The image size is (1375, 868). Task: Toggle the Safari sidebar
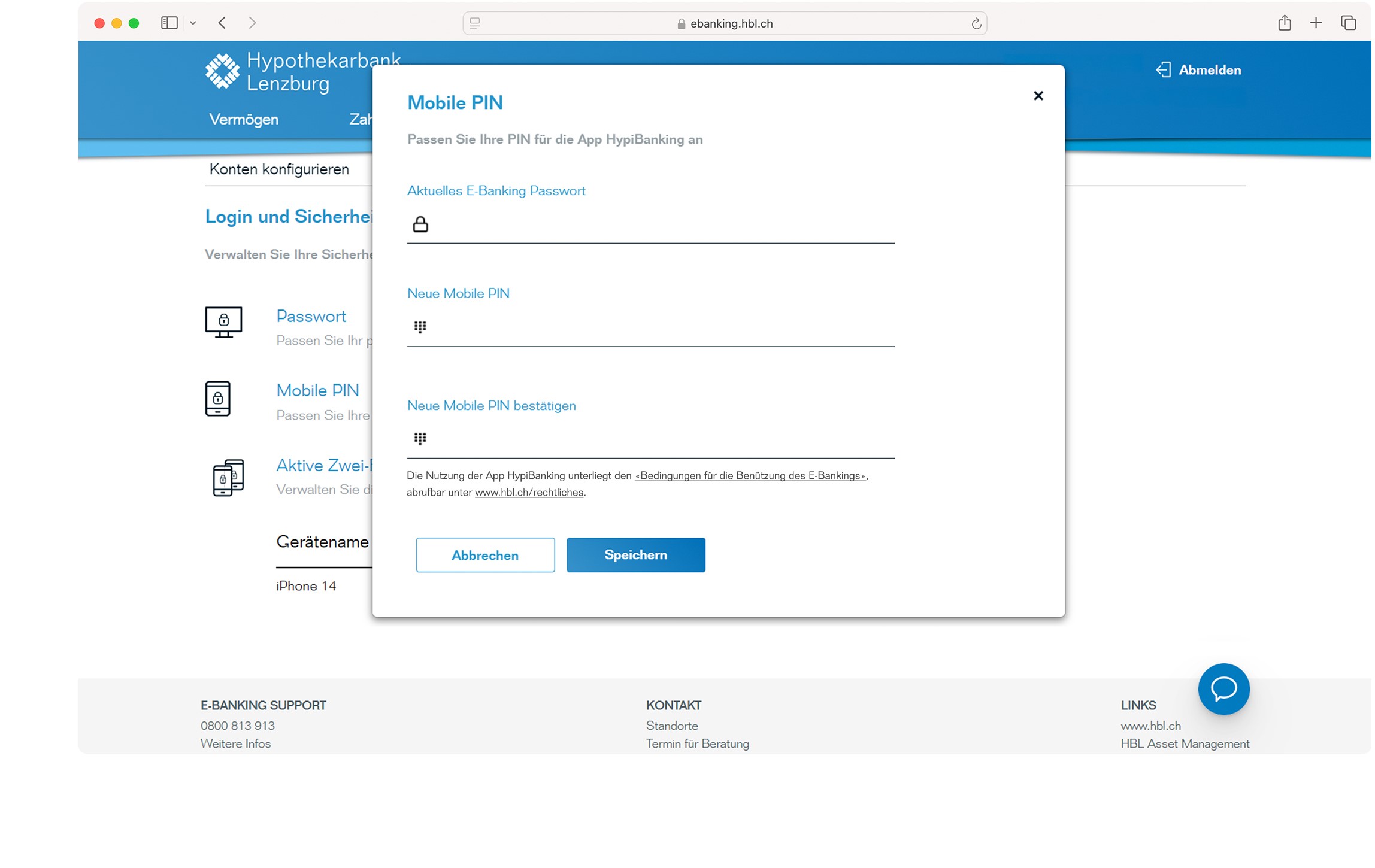click(x=169, y=23)
